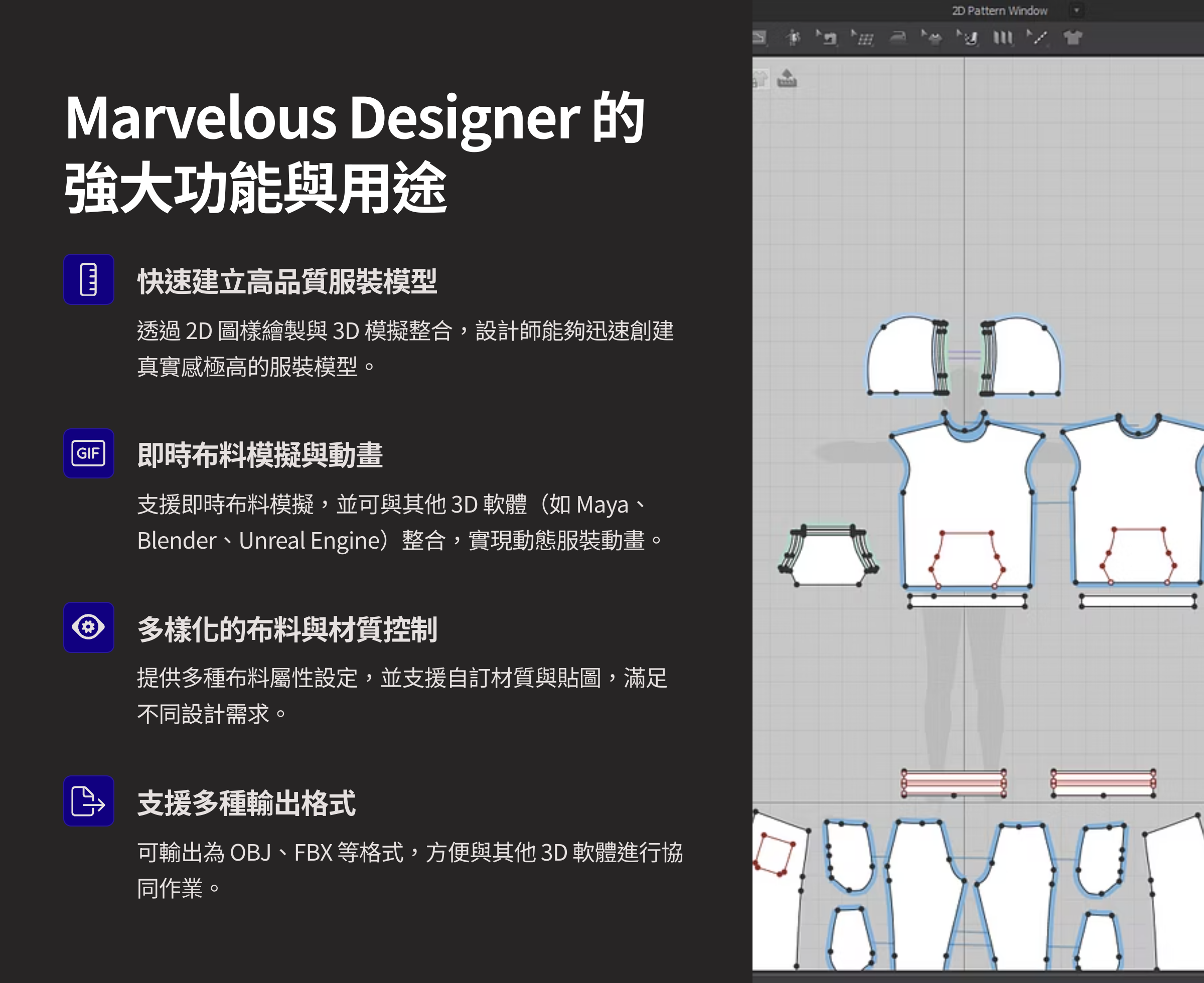Click the 2D Pattern Window title
This screenshot has height=983, width=1204.
tap(999, 11)
